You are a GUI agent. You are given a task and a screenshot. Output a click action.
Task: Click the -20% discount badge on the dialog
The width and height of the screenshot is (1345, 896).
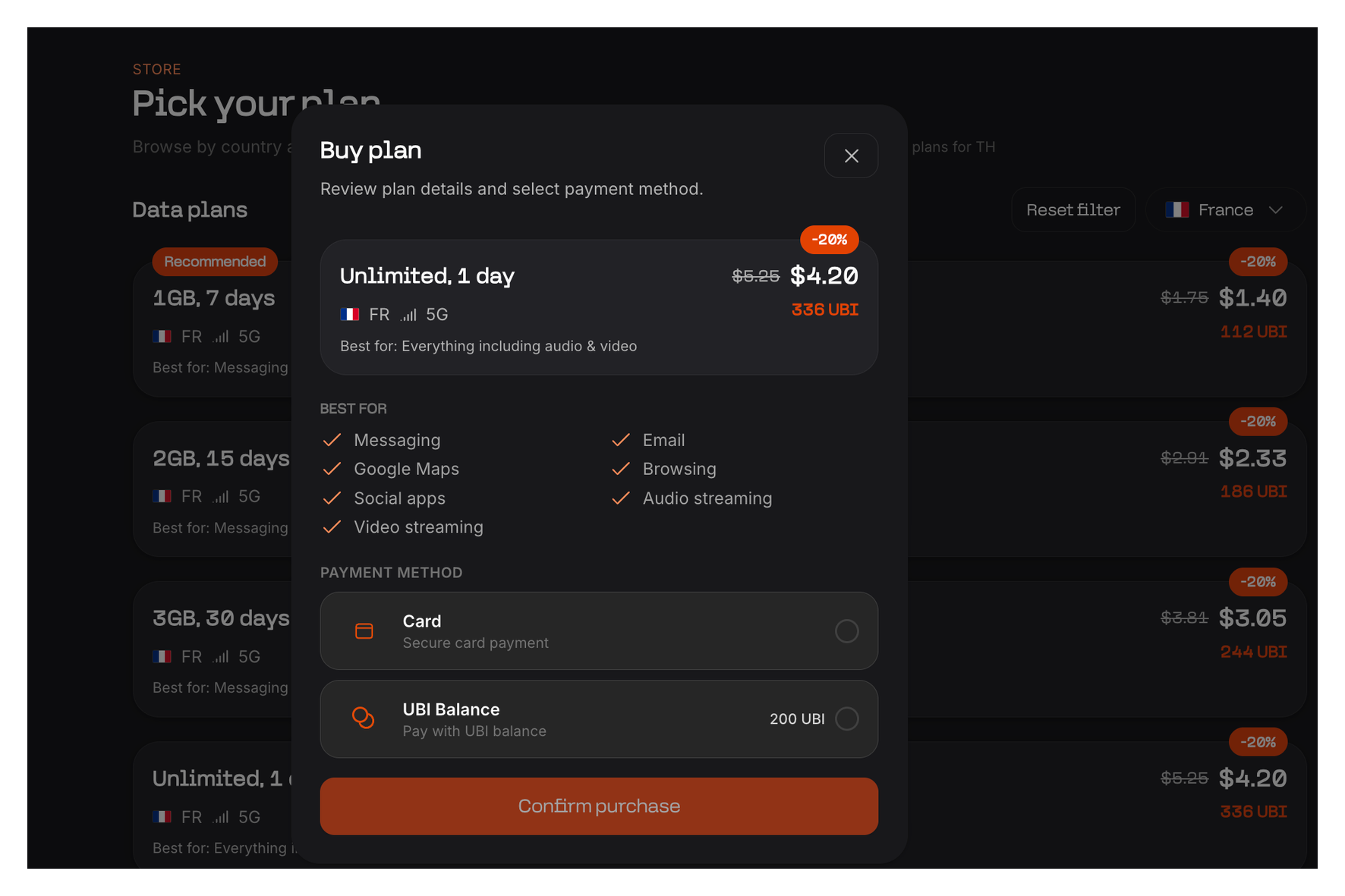pyautogui.click(x=829, y=240)
